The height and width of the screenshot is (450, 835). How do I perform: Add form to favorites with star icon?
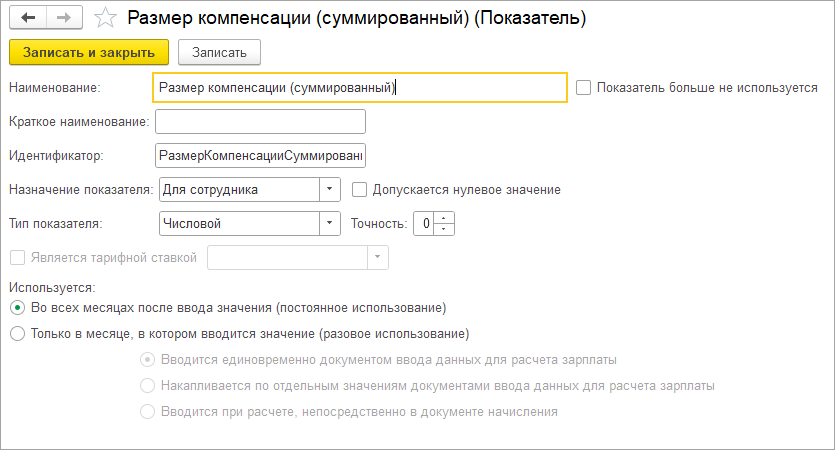tap(104, 18)
